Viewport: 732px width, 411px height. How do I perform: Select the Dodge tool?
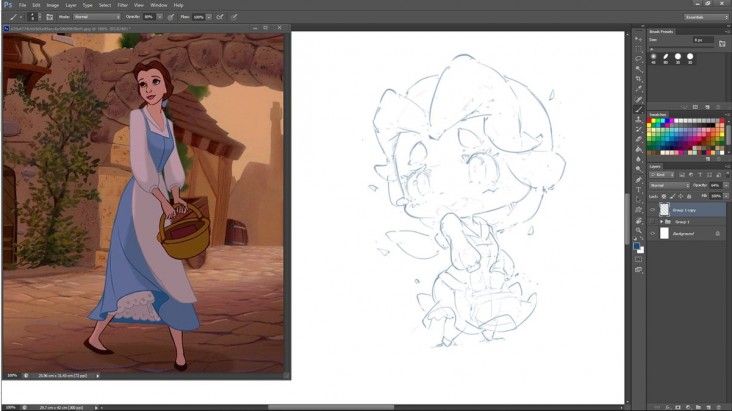pos(638,169)
